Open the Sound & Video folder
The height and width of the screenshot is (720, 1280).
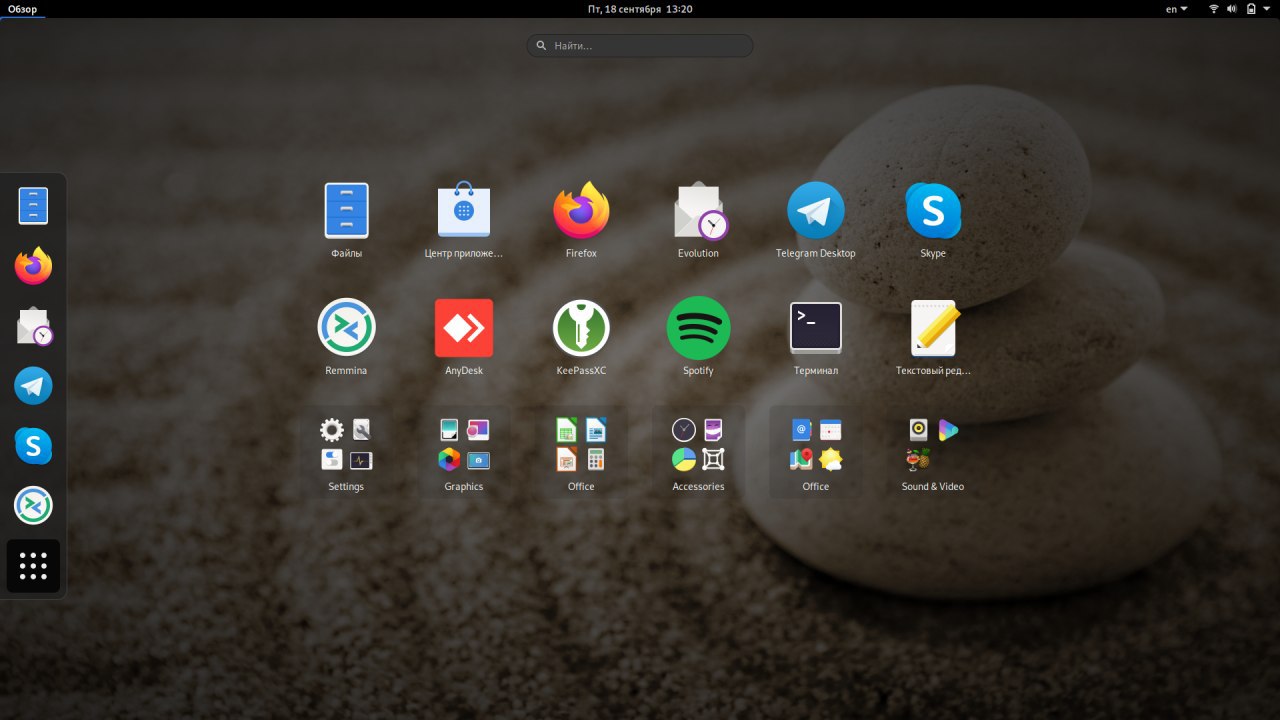[x=933, y=452]
